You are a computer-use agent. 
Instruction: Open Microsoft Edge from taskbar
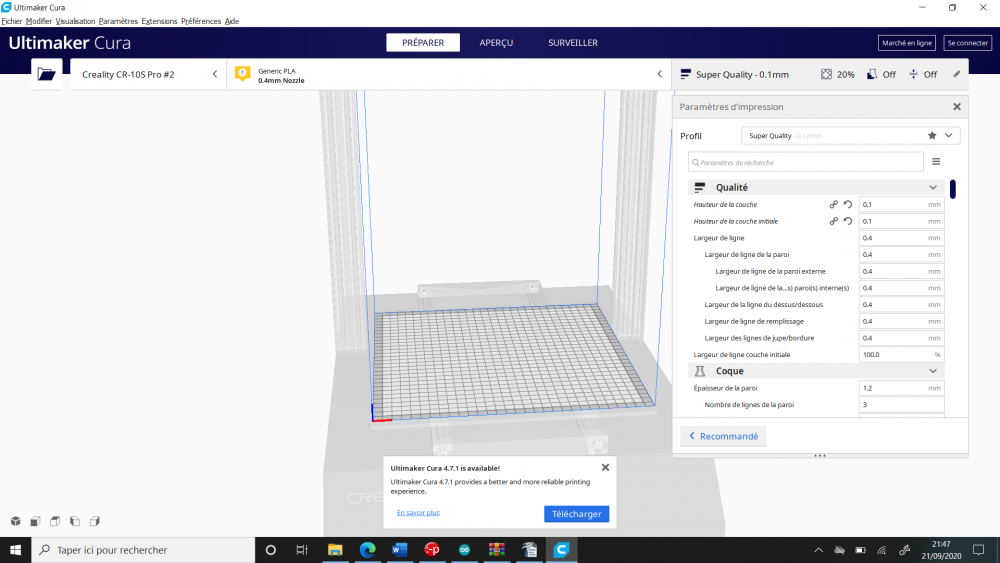[367, 550]
